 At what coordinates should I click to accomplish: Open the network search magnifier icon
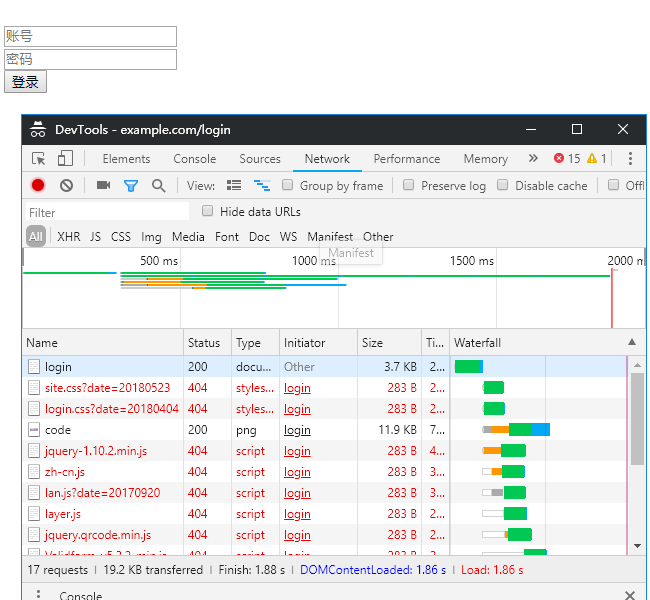pos(158,186)
